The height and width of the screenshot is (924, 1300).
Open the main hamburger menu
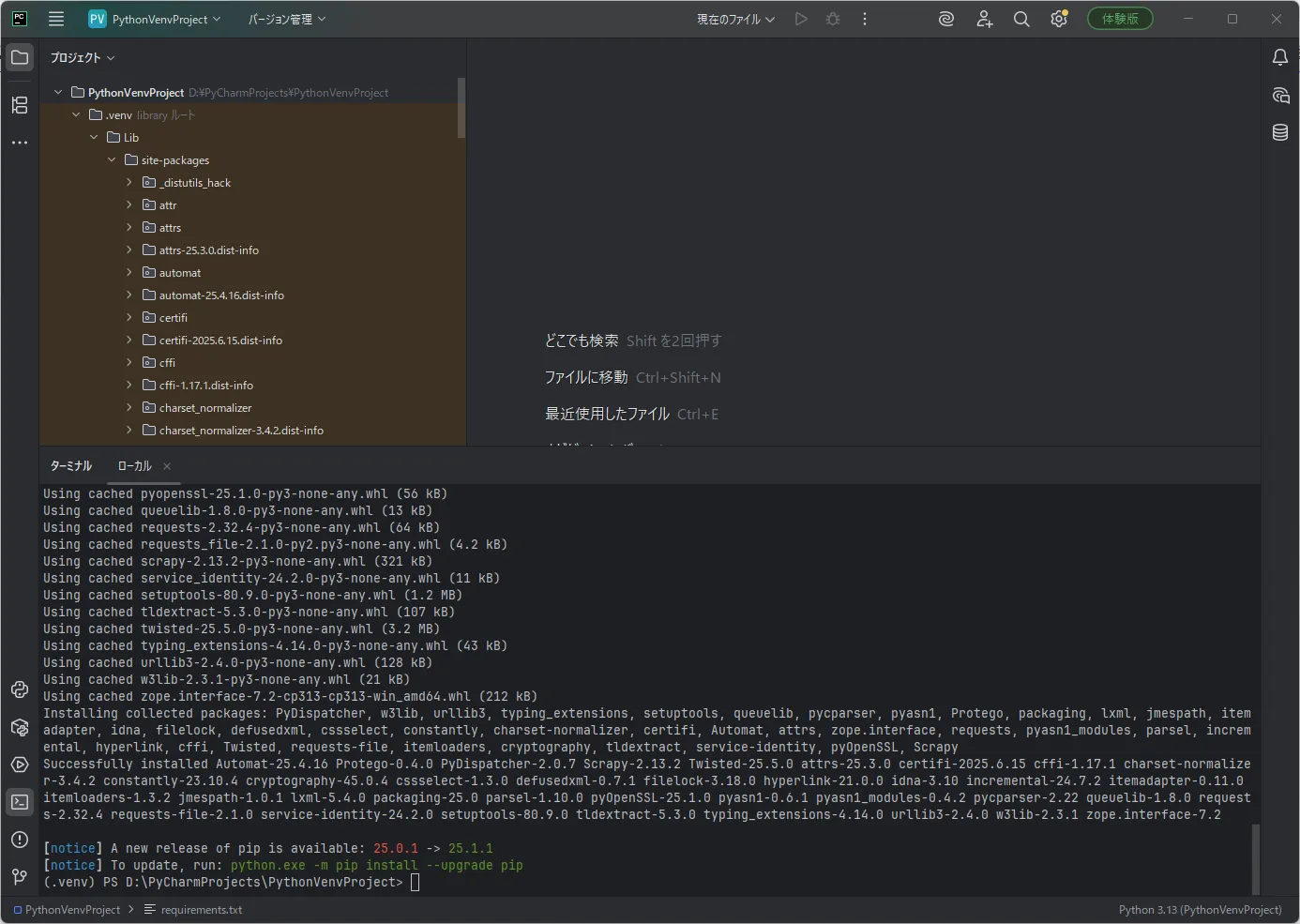56,19
